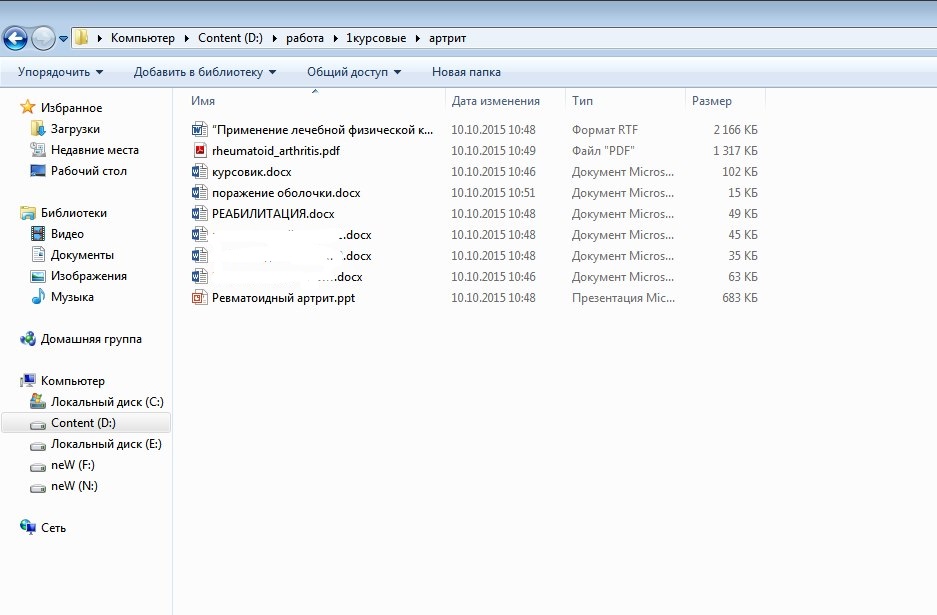
Task: Click the Домашняя группа globe icon
Action: (x=27, y=339)
